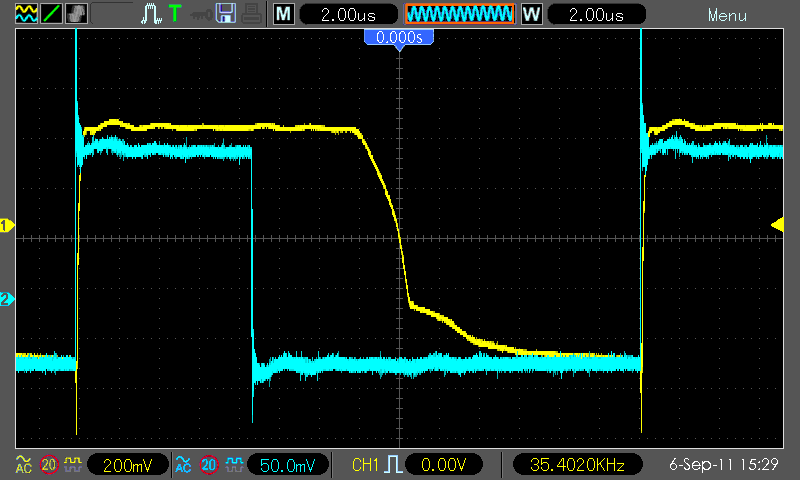Click the 35.4020KHz frequency counter readout

578,465
